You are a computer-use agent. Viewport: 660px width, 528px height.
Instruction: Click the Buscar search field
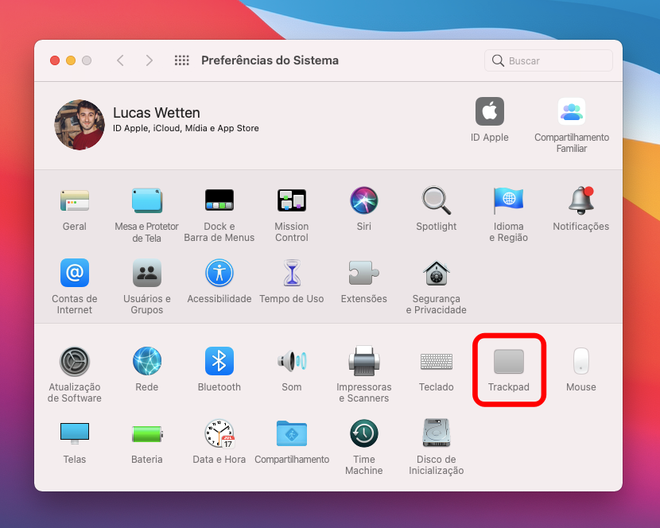tap(548, 61)
